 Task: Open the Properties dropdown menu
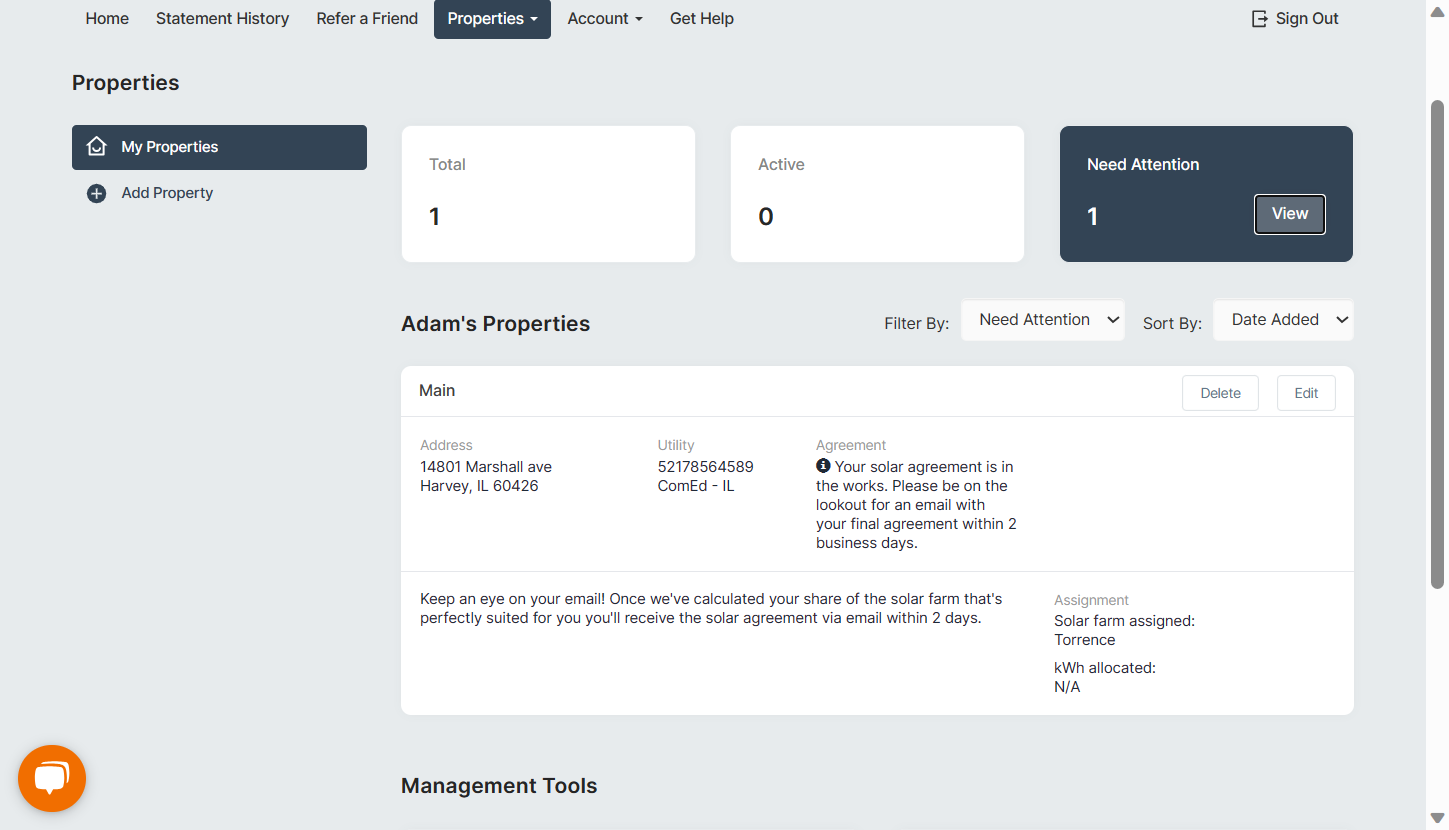point(492,19)
